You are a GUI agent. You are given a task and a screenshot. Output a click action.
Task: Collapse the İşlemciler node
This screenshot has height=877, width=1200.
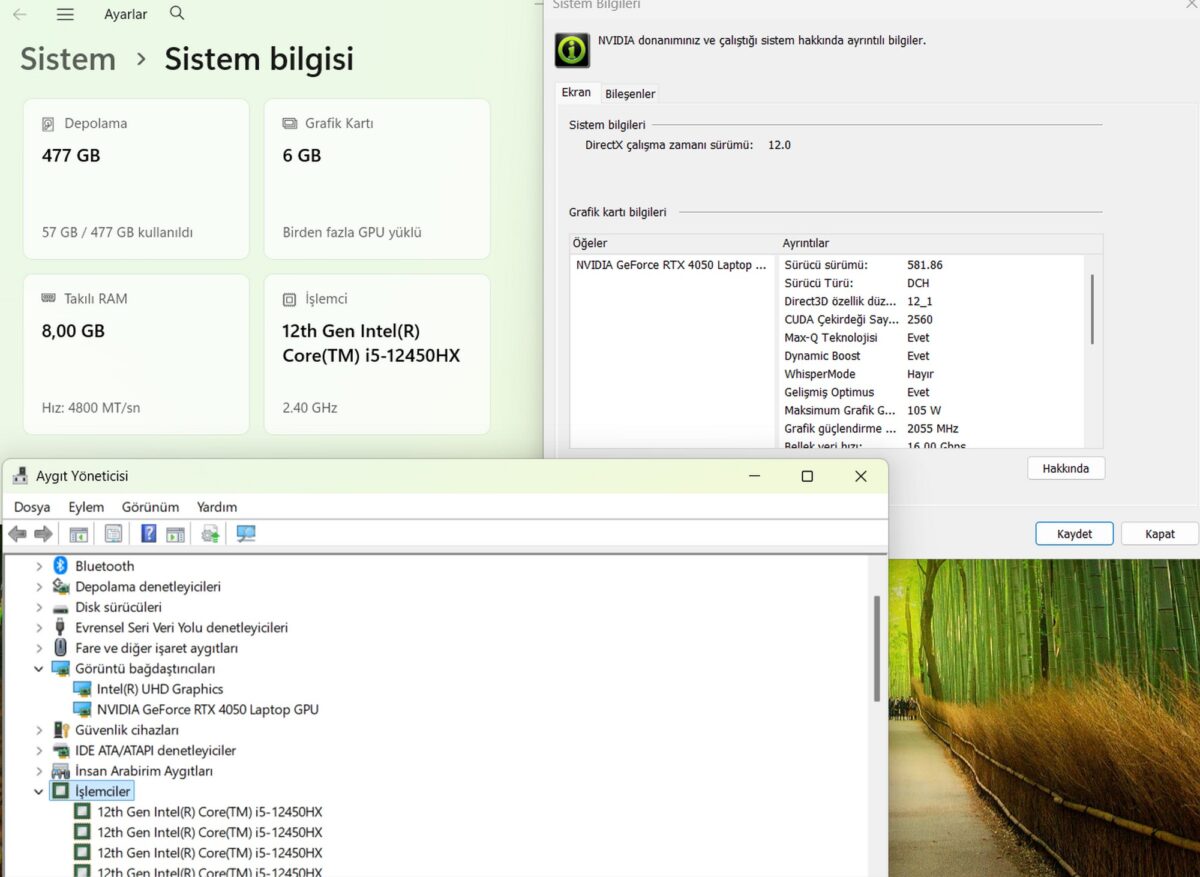point(39,791)
